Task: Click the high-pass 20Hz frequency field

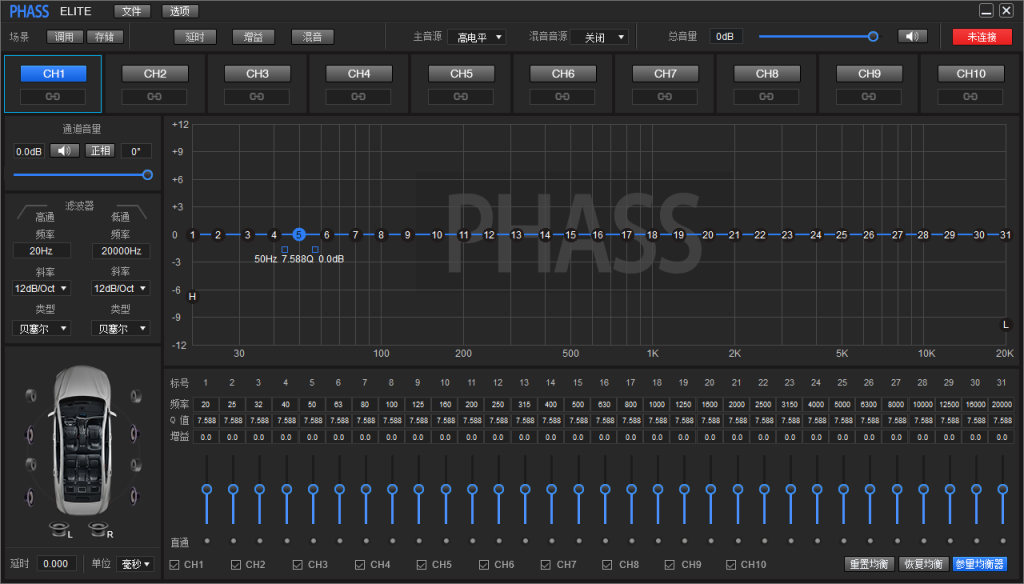Action: [x=41, y=251]
